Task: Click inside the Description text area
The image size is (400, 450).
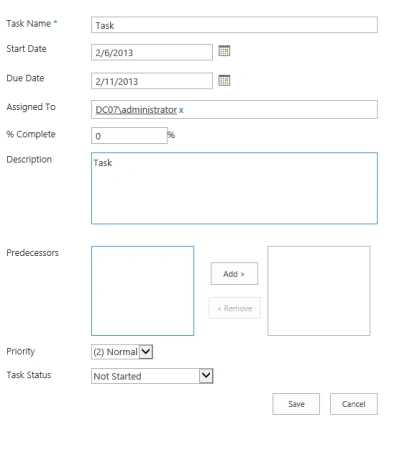Action: 234,188
